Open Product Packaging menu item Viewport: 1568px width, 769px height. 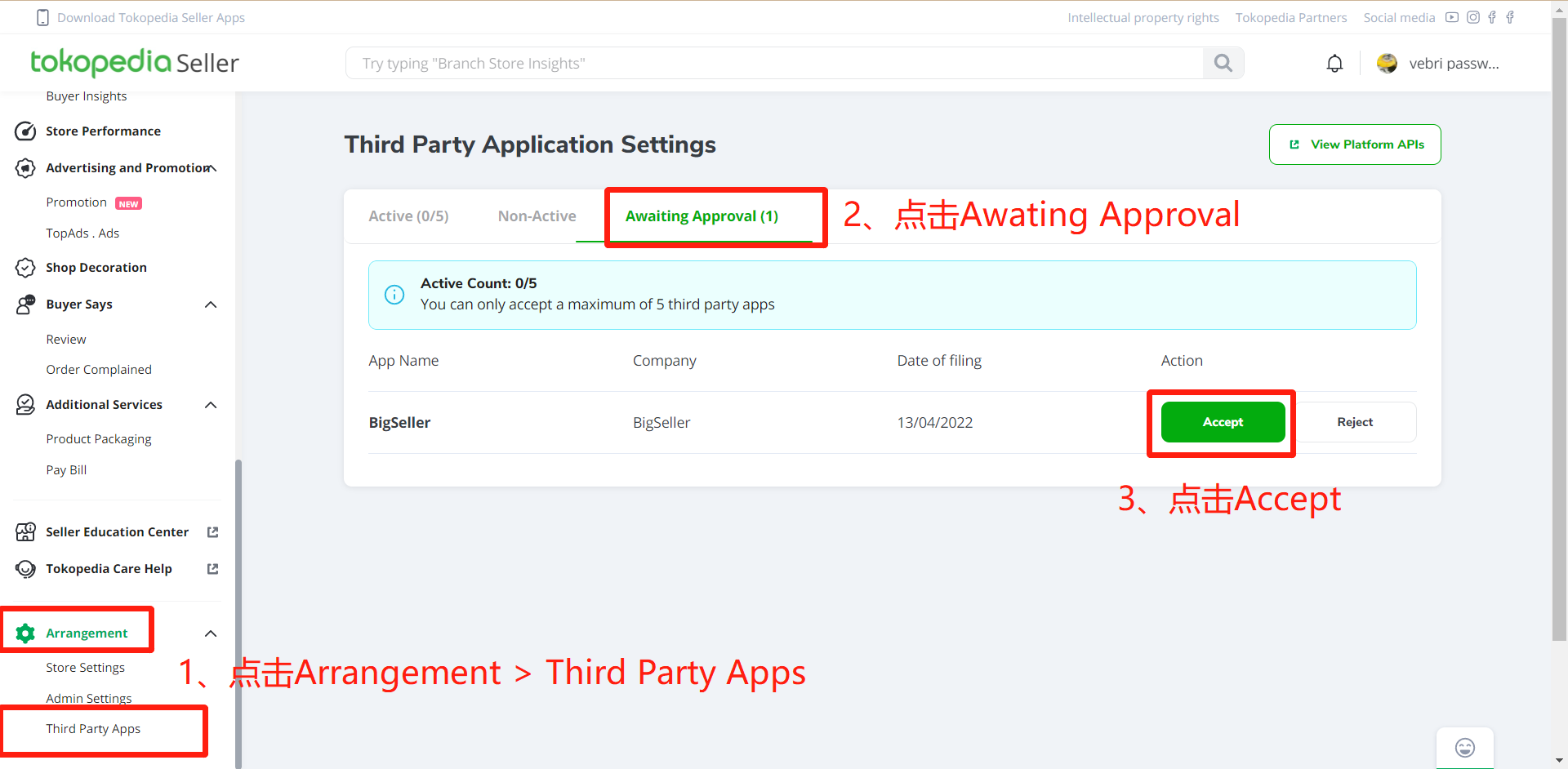click(99, 439)
